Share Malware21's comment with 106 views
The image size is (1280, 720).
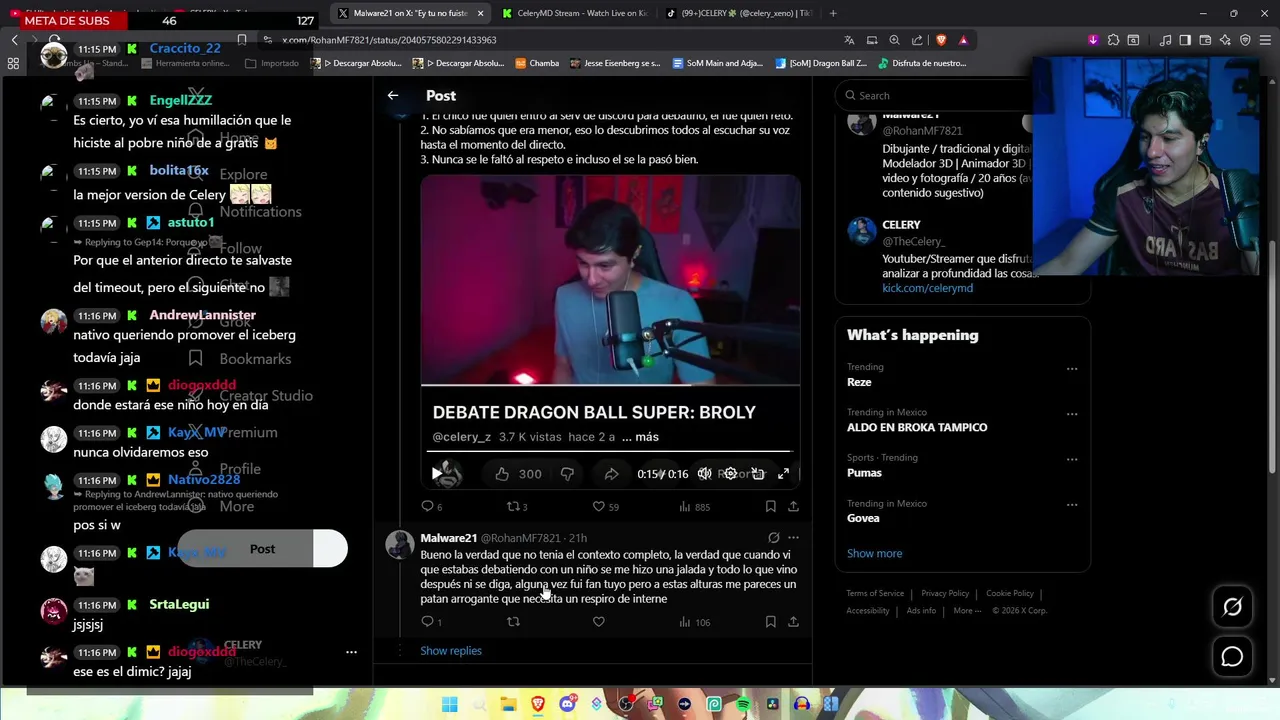pyautogui.click(x=793, y=622)
